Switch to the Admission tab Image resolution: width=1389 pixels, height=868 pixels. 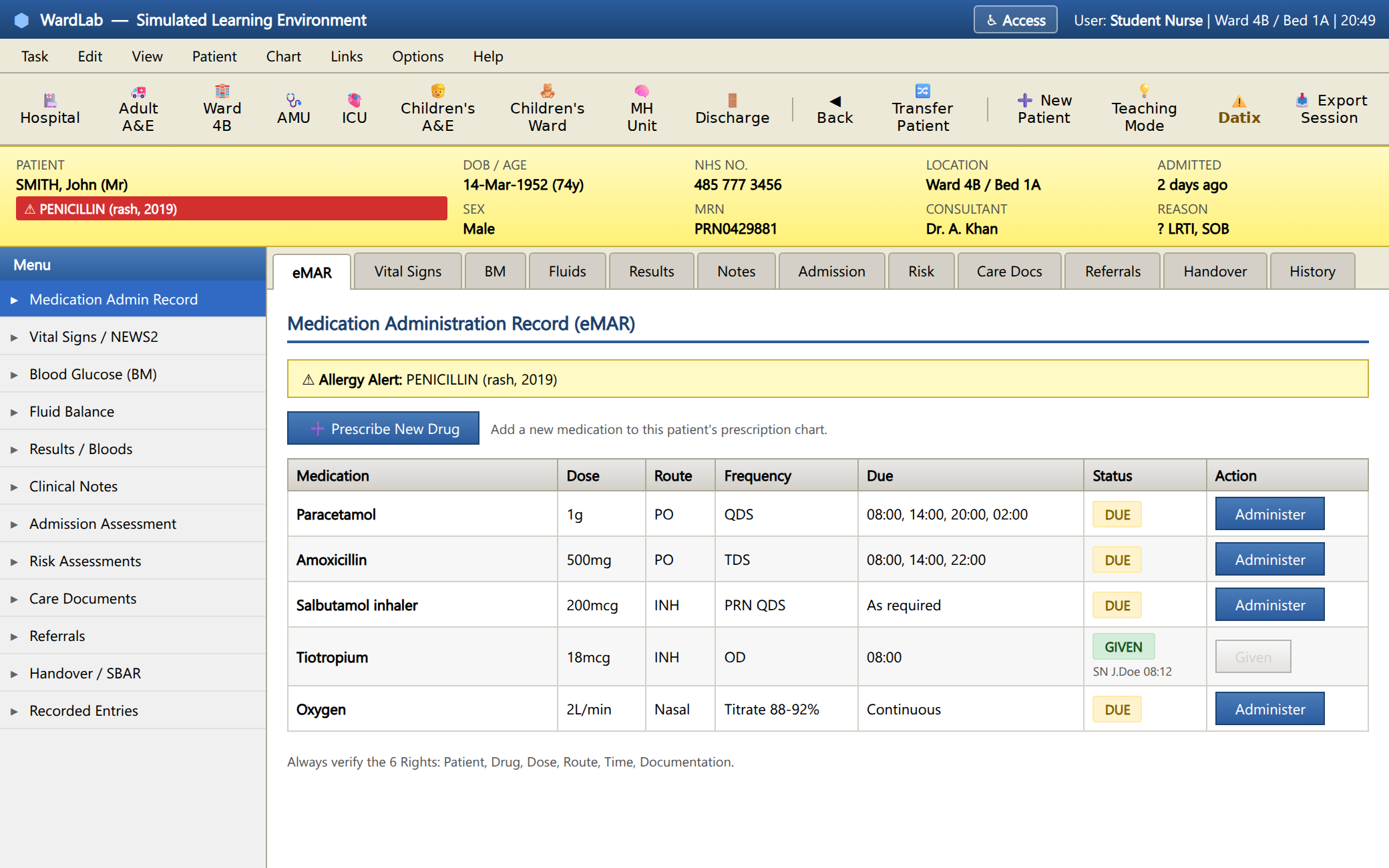pos(832,271)
